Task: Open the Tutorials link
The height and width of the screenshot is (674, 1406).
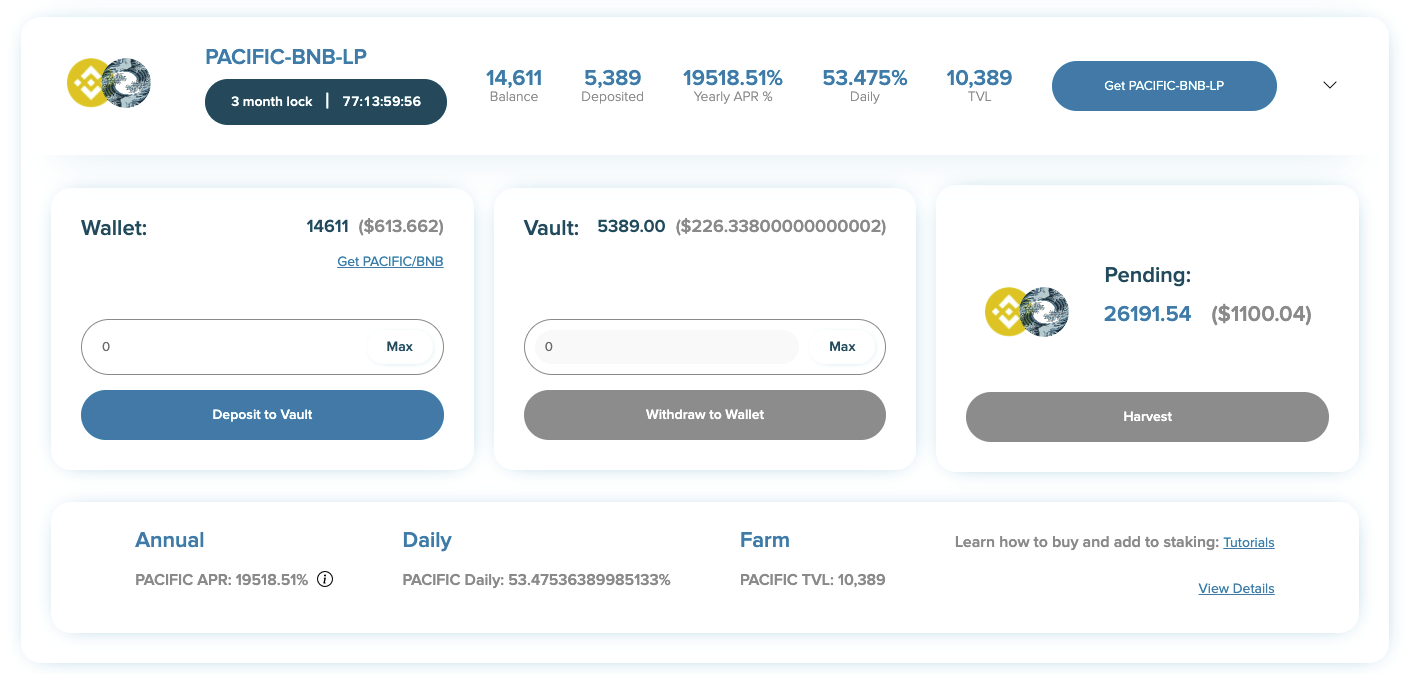Action: (1249, 542)
